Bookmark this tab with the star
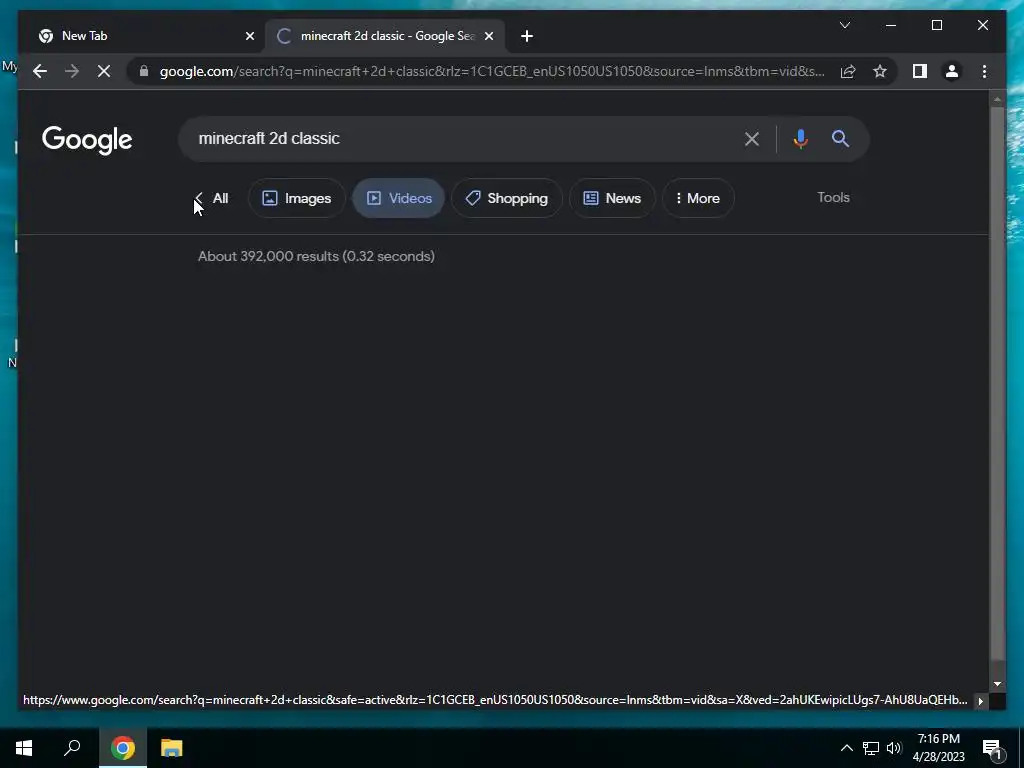The width and height of the screenshot is (1024, 768). (x=880, y=71)
